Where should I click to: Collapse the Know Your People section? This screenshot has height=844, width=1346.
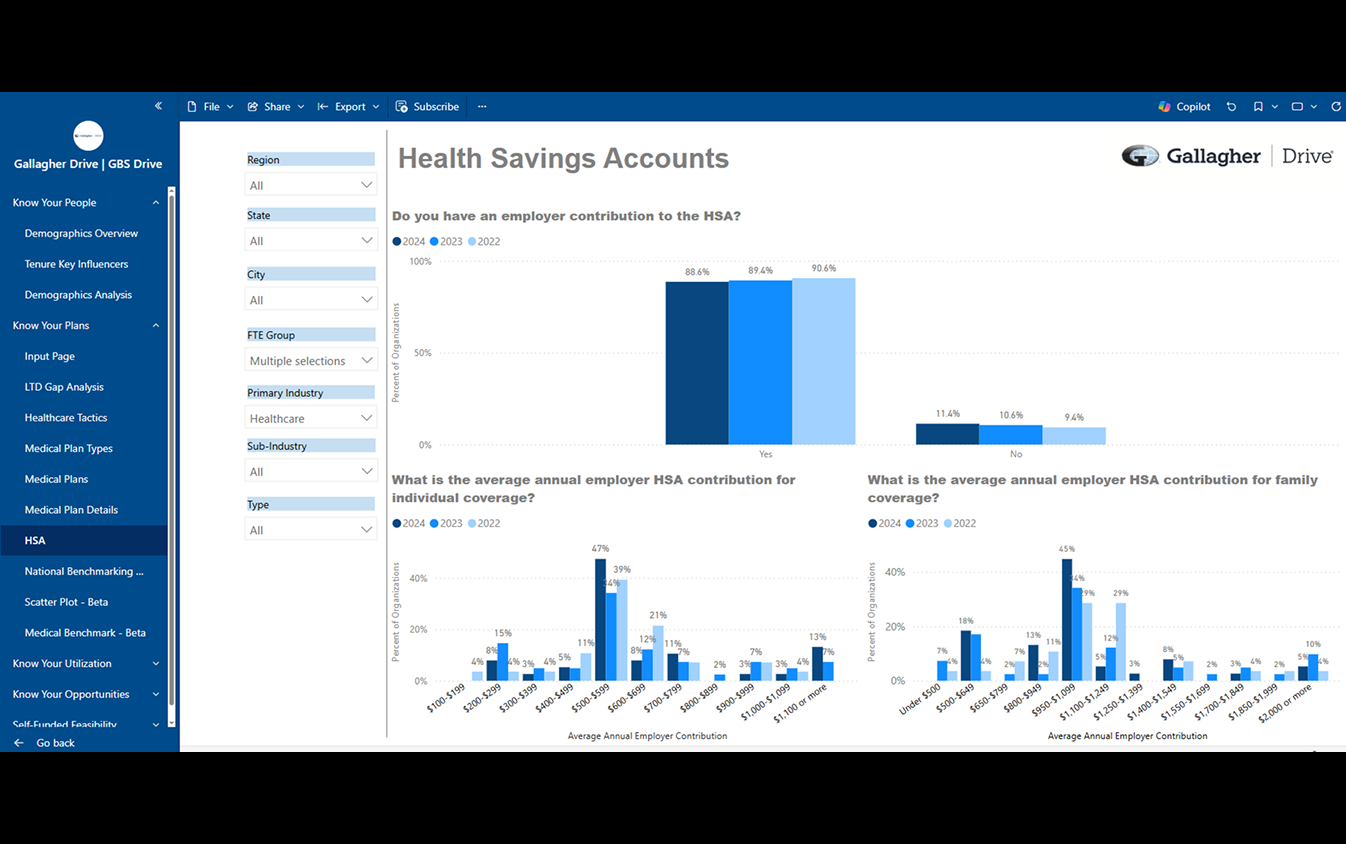pos(155,203)
